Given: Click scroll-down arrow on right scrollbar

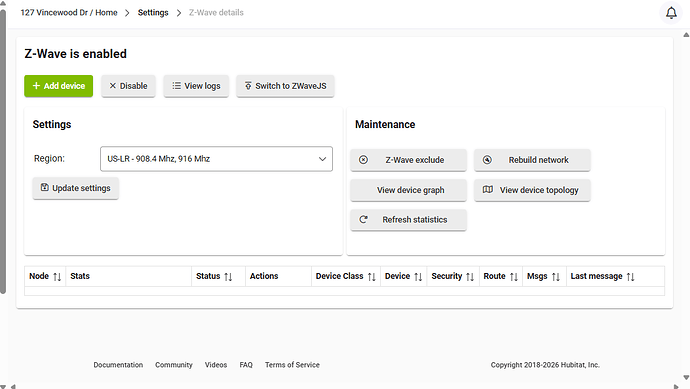Looking at the screenshot, I should click(x=686, y=377).
